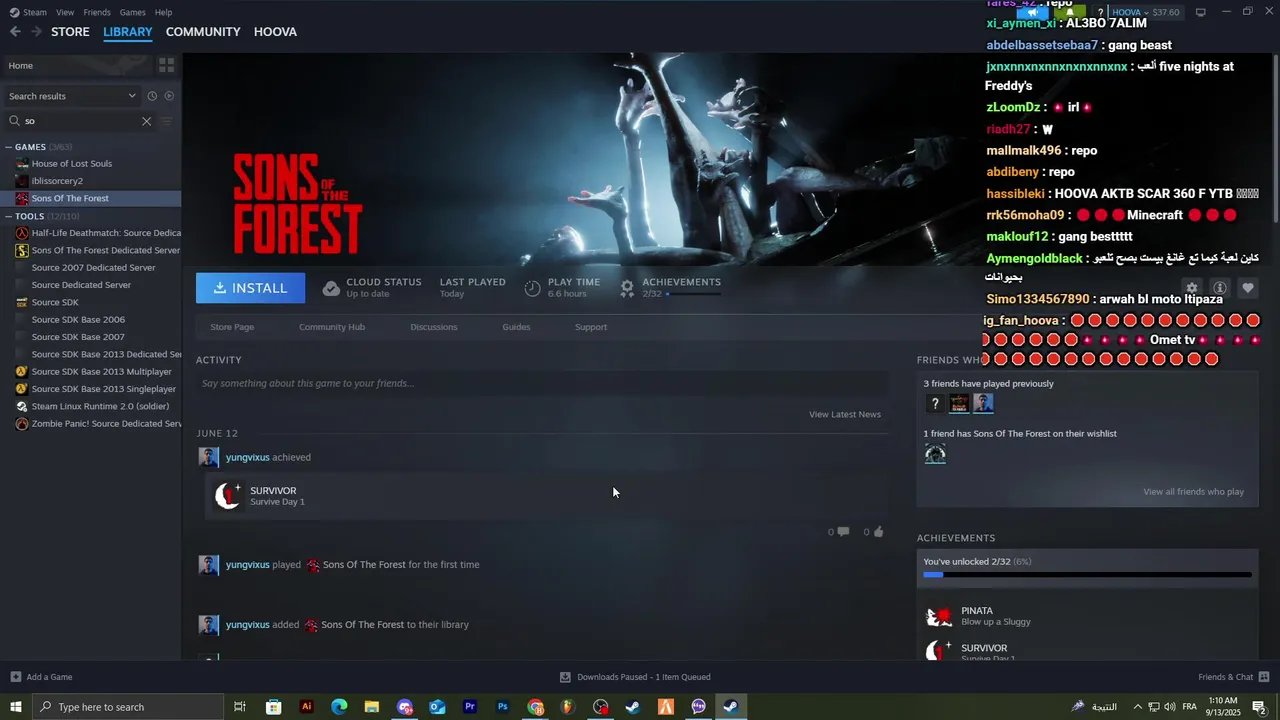Image resolution: width=1280 pixels, height=720 pixels.
Task: Open the Games menu
Action: click(132, 12)
